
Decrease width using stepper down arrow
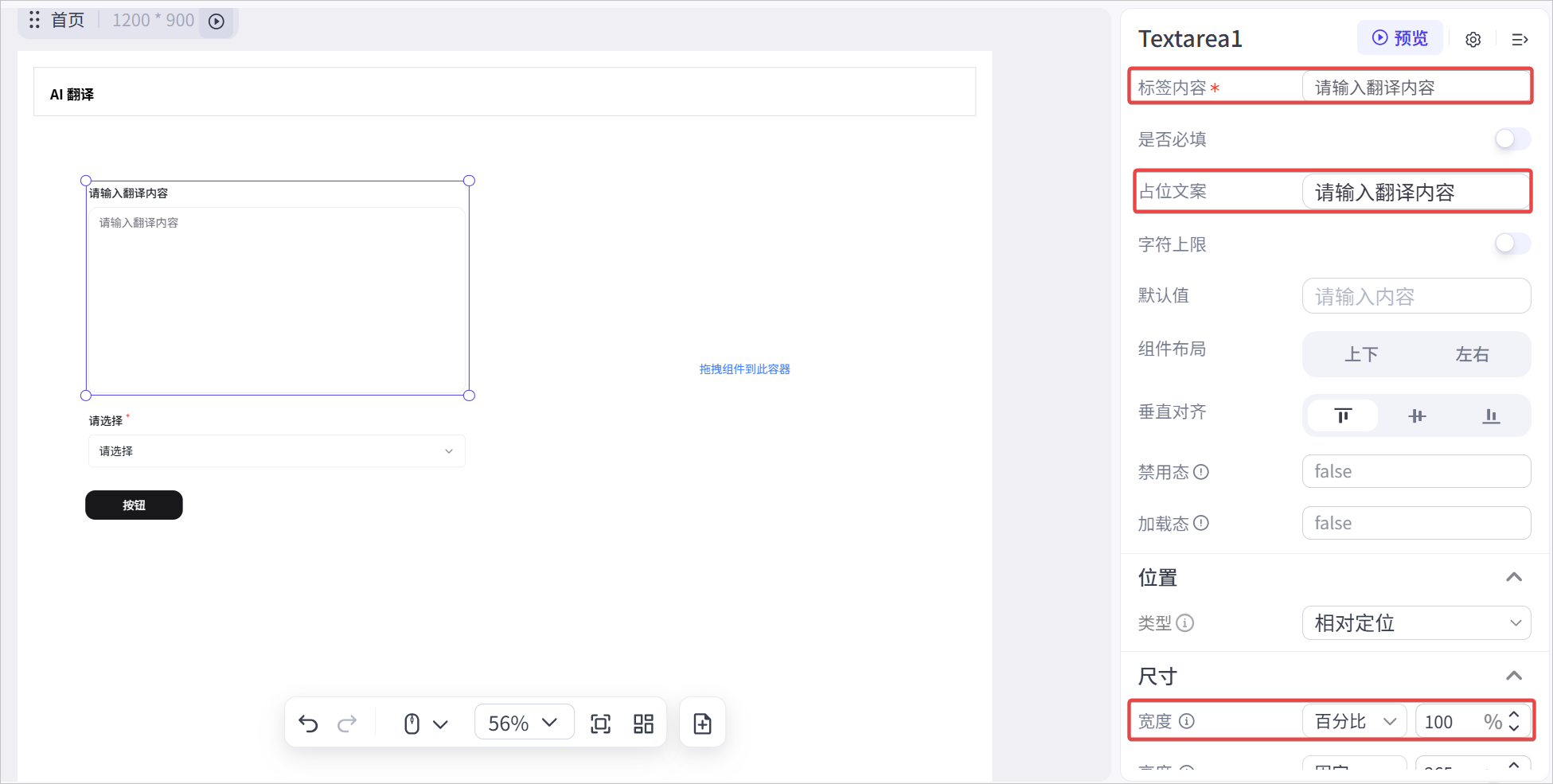tap(1514, 728)
